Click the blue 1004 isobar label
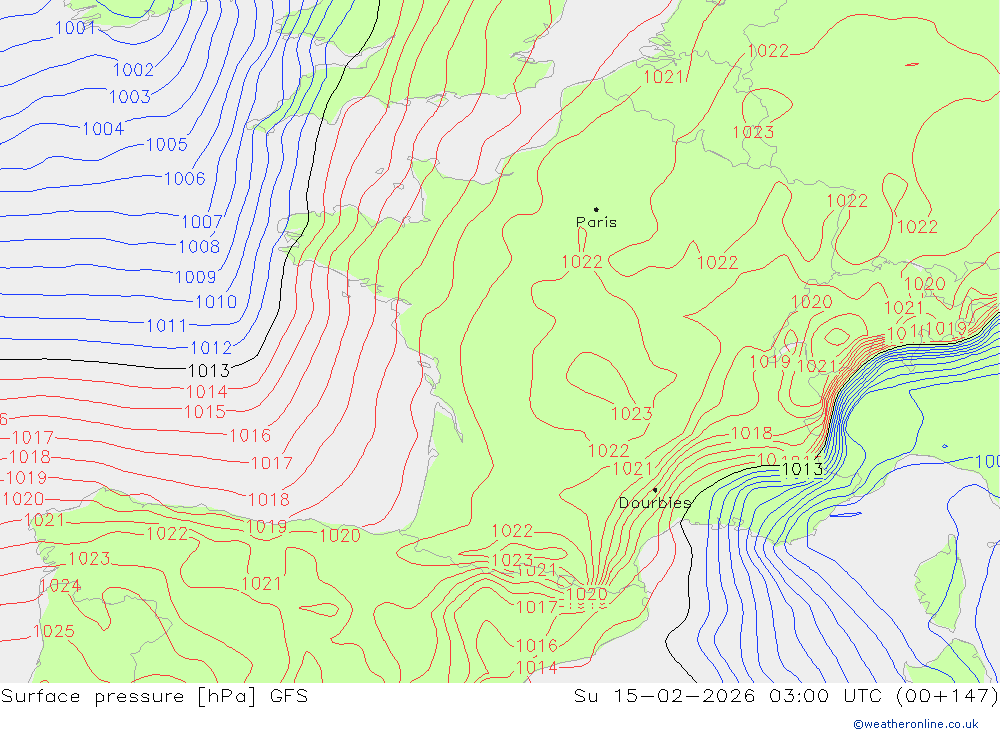This screenshot has width=1000, height=733. [103, 129]
